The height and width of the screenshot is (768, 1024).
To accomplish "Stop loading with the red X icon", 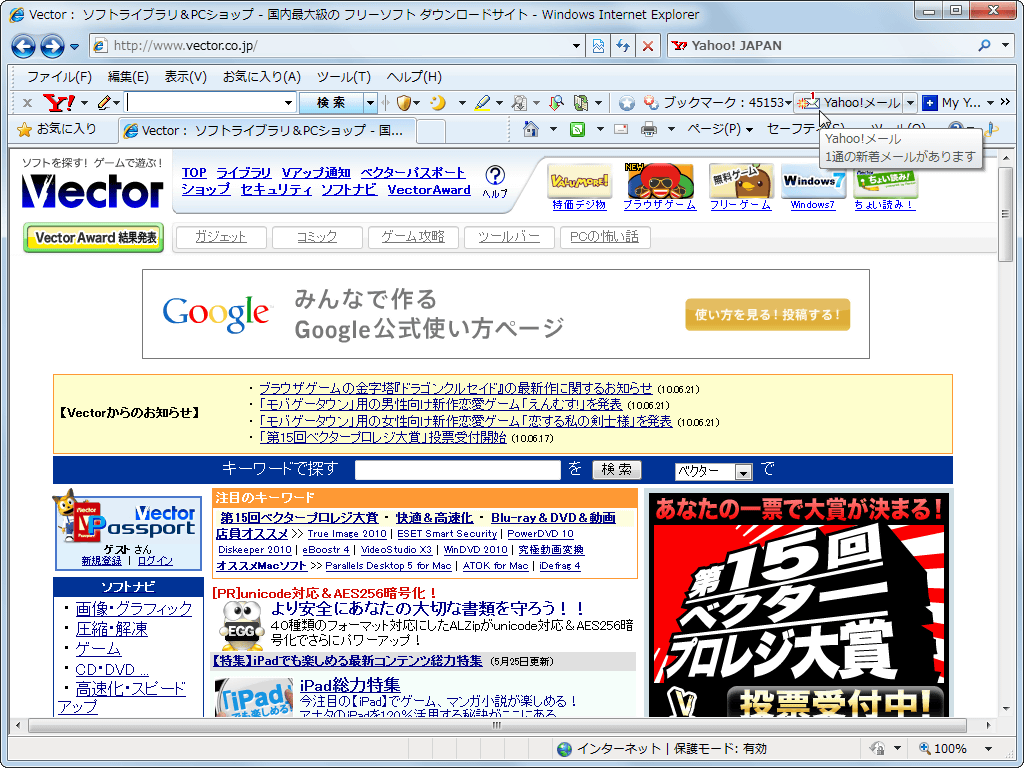I will click(x=648, y=46).
